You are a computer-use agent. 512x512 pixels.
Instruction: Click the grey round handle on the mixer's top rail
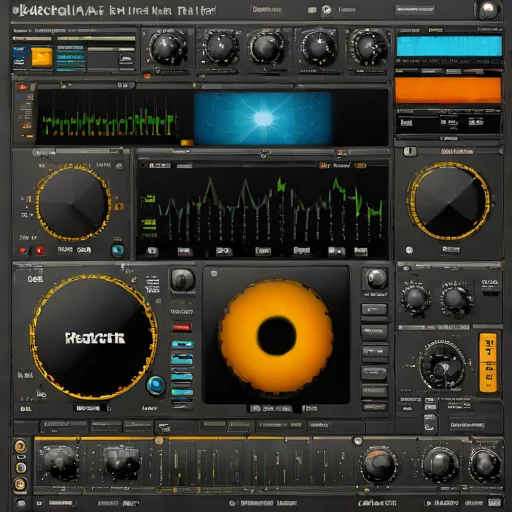358,441
